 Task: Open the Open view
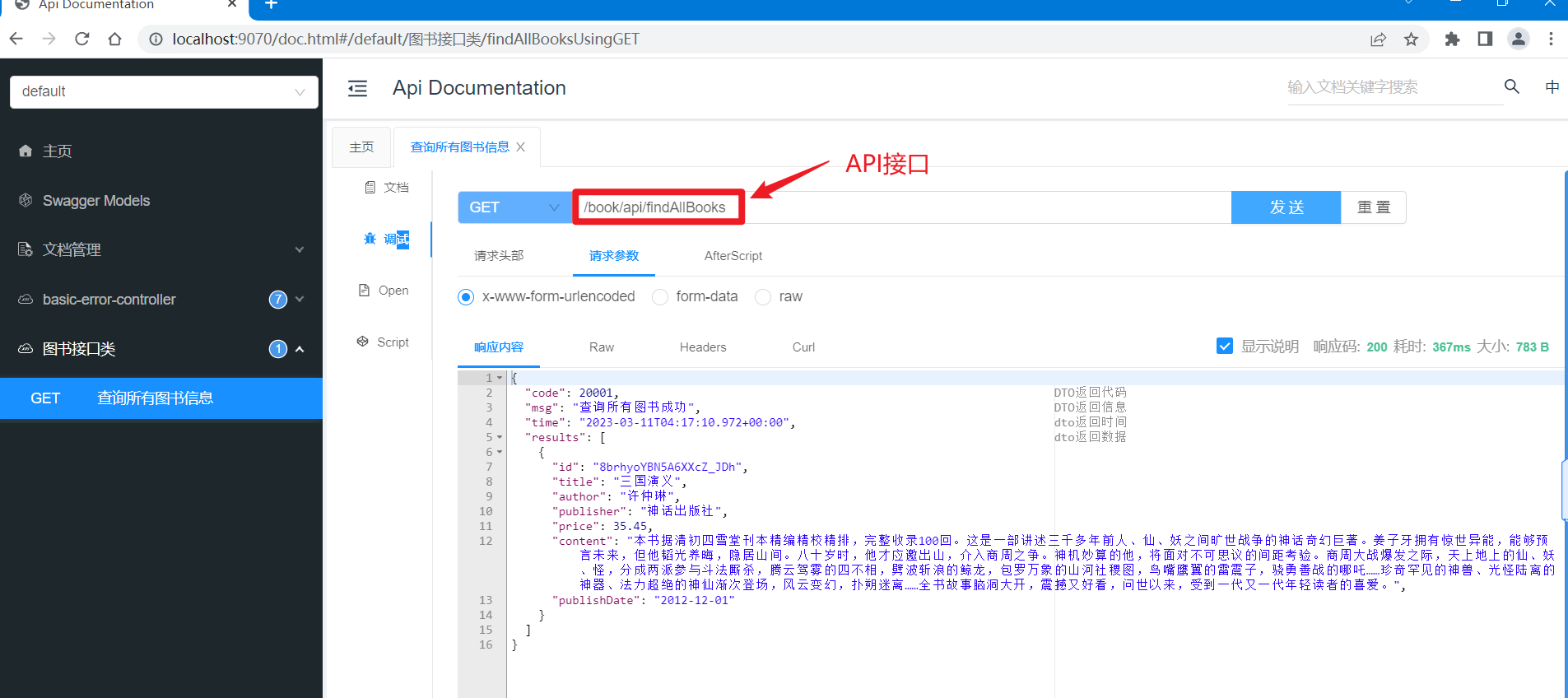[384, 291]
